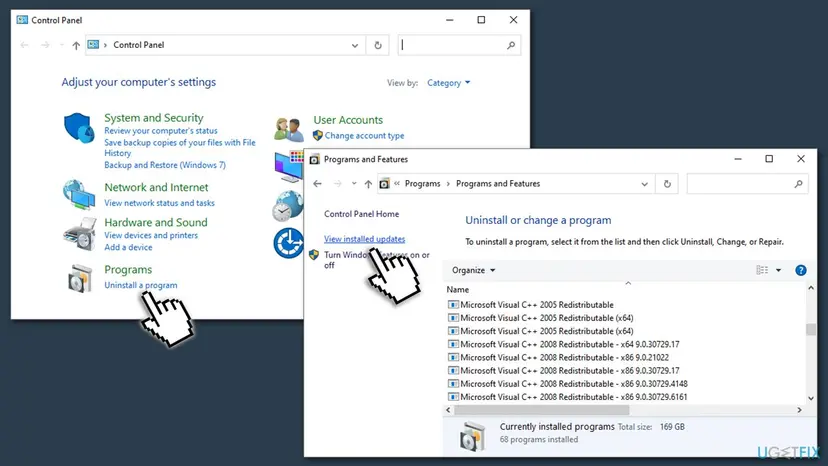
Task: Expand Control Panel address bar history dropdown
Action: point(354,45)
